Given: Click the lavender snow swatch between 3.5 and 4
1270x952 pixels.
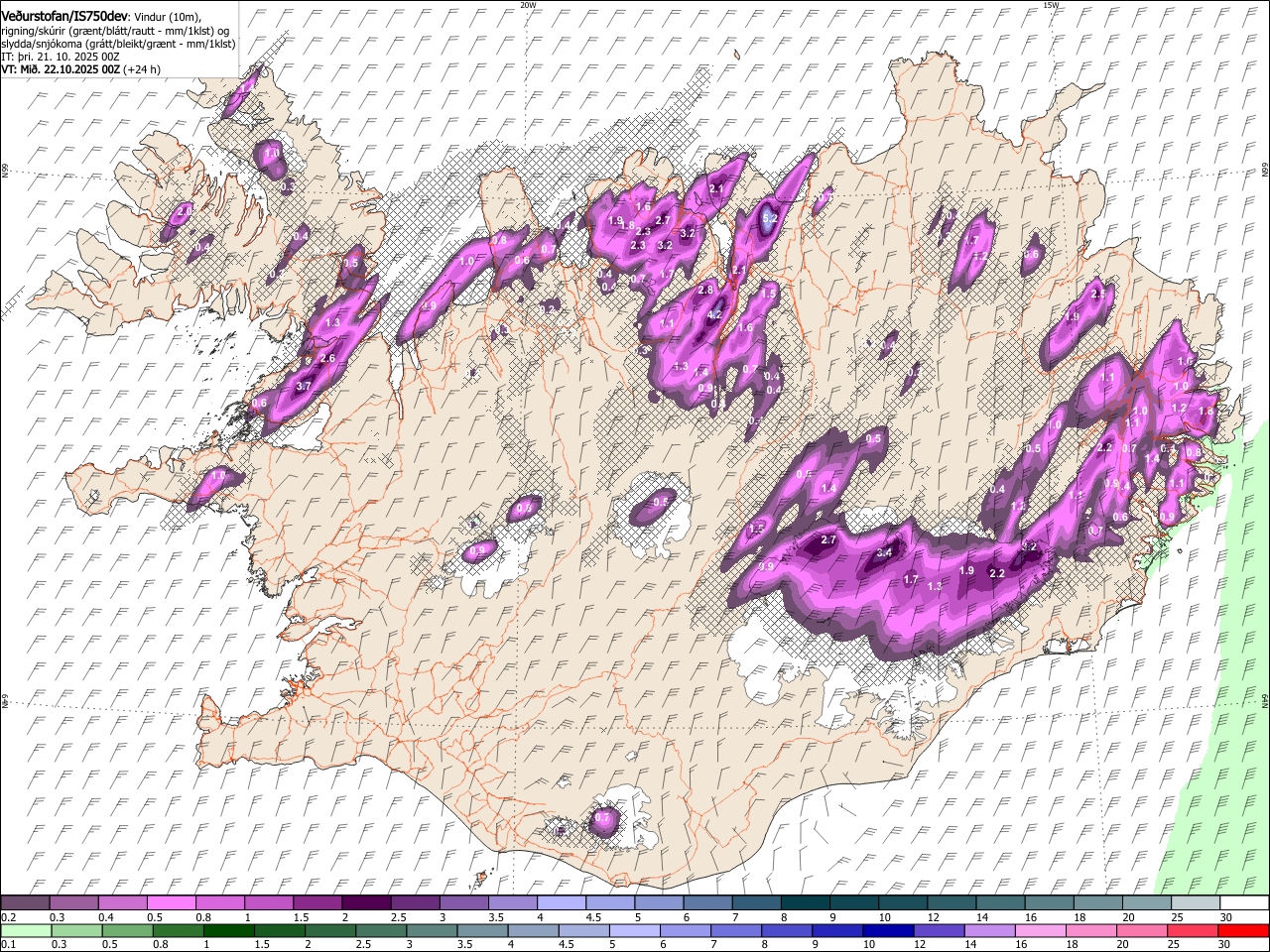Looking at the screenshot, I should pos(511,902).
